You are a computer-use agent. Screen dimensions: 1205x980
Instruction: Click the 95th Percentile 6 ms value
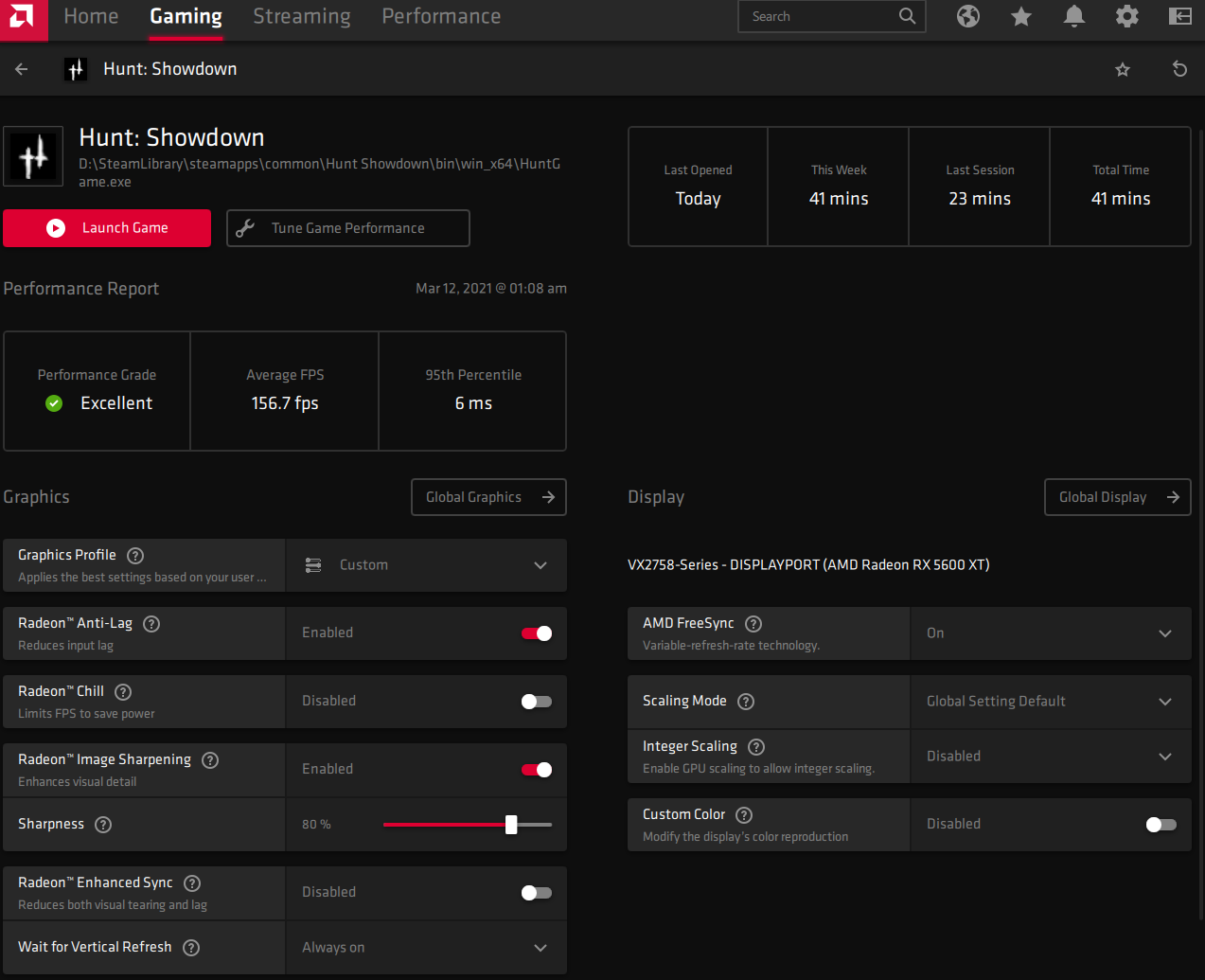[x=473, y=403]
